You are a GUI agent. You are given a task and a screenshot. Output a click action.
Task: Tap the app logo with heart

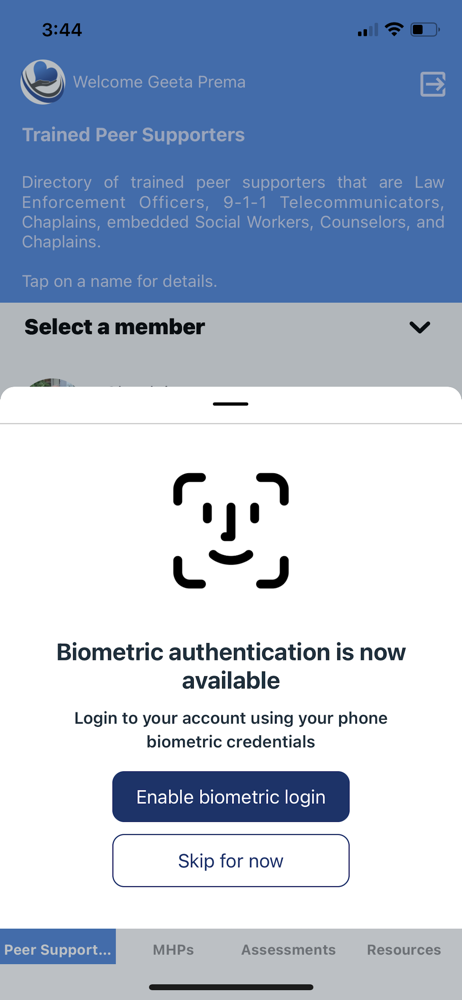click(x=43, y=82)
